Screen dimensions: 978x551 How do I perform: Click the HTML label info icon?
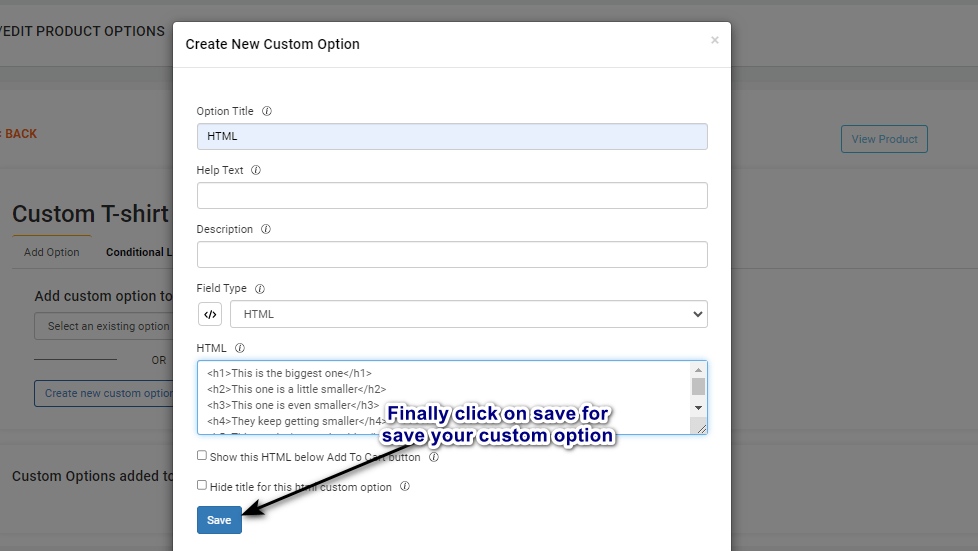[240, 348]
